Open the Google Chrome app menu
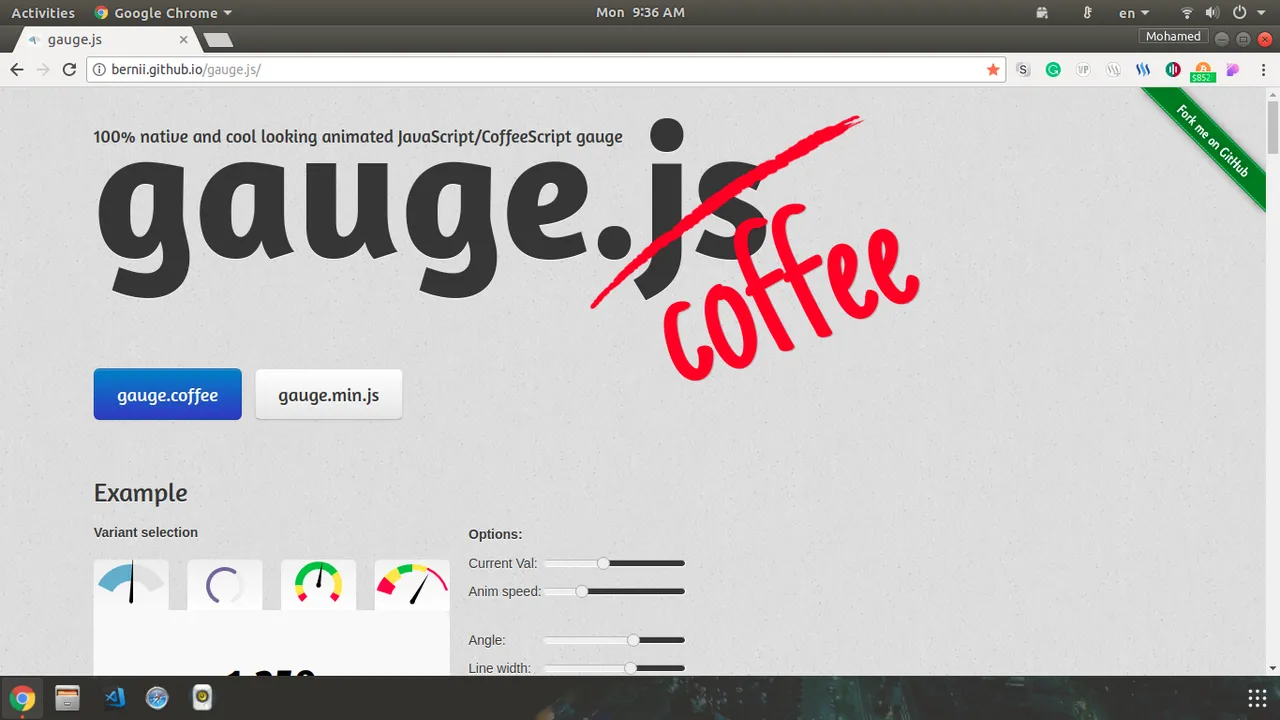This screenshot has height=720, width=1280. pos(163,13)
